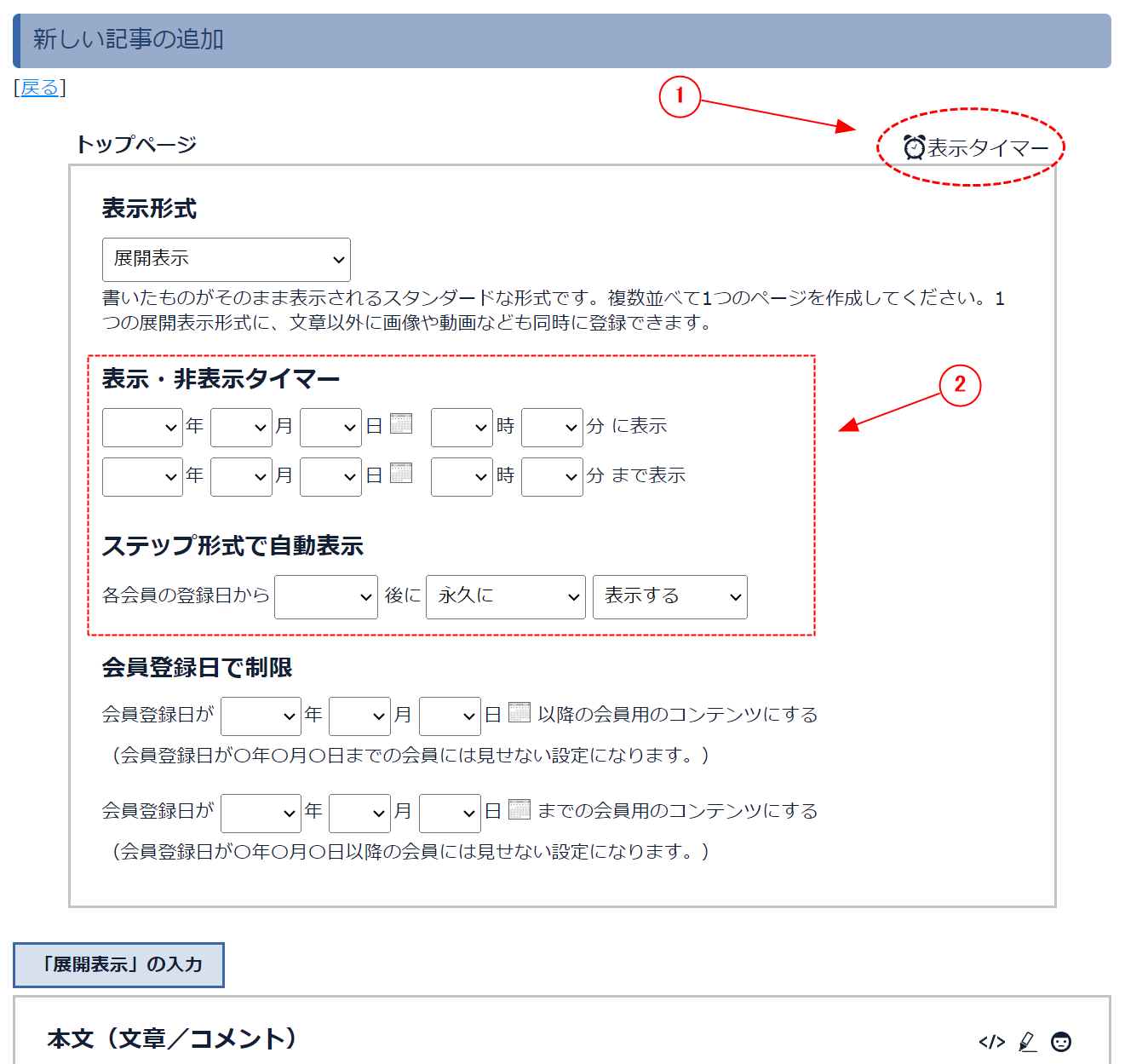Screen dimensions: 1125x1064
Task: Open day dropdown on the に表示 row
Action: pos(331,428)
